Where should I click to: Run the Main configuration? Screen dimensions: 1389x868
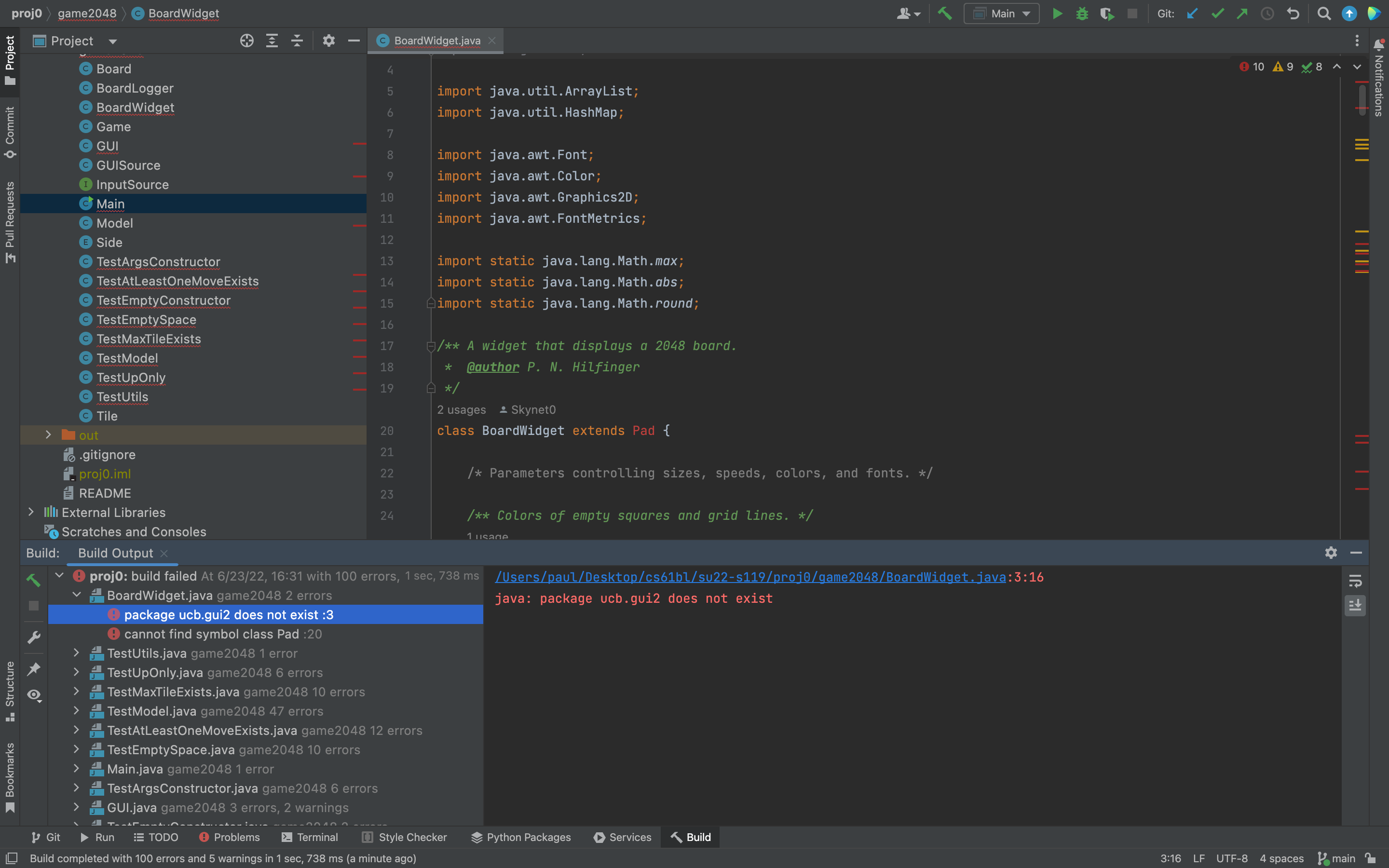[x=1057, y=13]
